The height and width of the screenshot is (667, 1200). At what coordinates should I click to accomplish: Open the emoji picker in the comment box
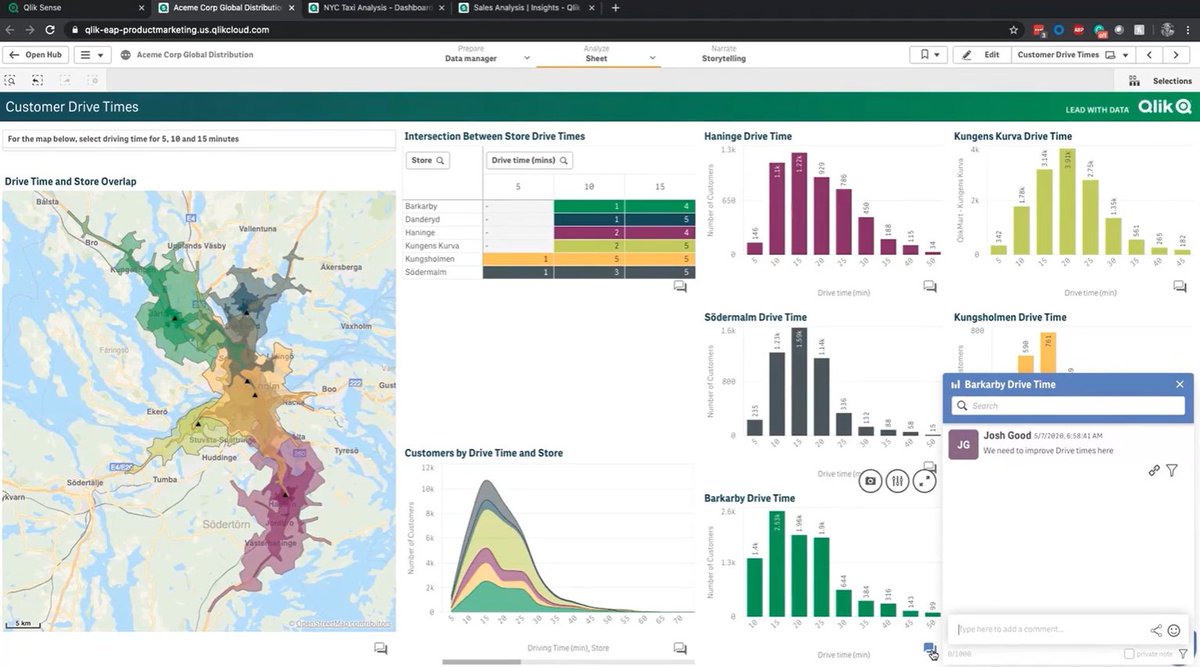[x=1174, y=630]
